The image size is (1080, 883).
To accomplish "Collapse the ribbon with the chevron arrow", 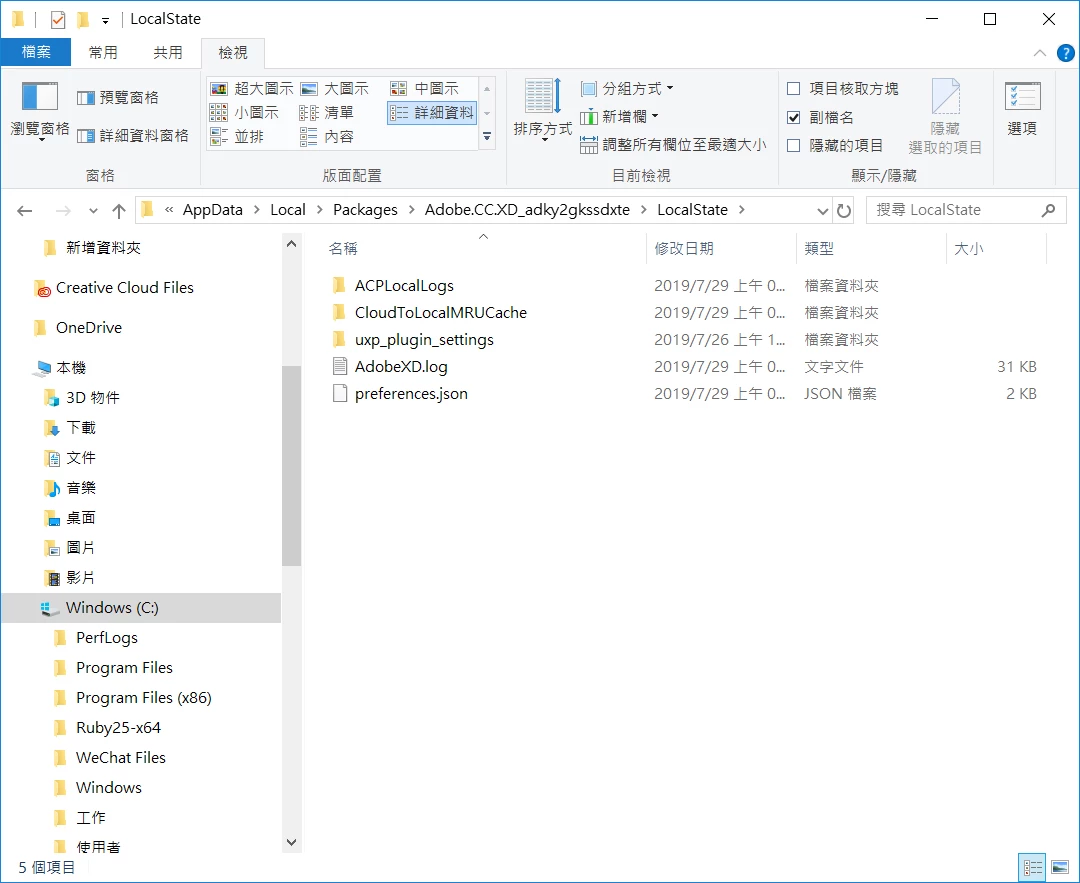I will (x=1039, y=53).
